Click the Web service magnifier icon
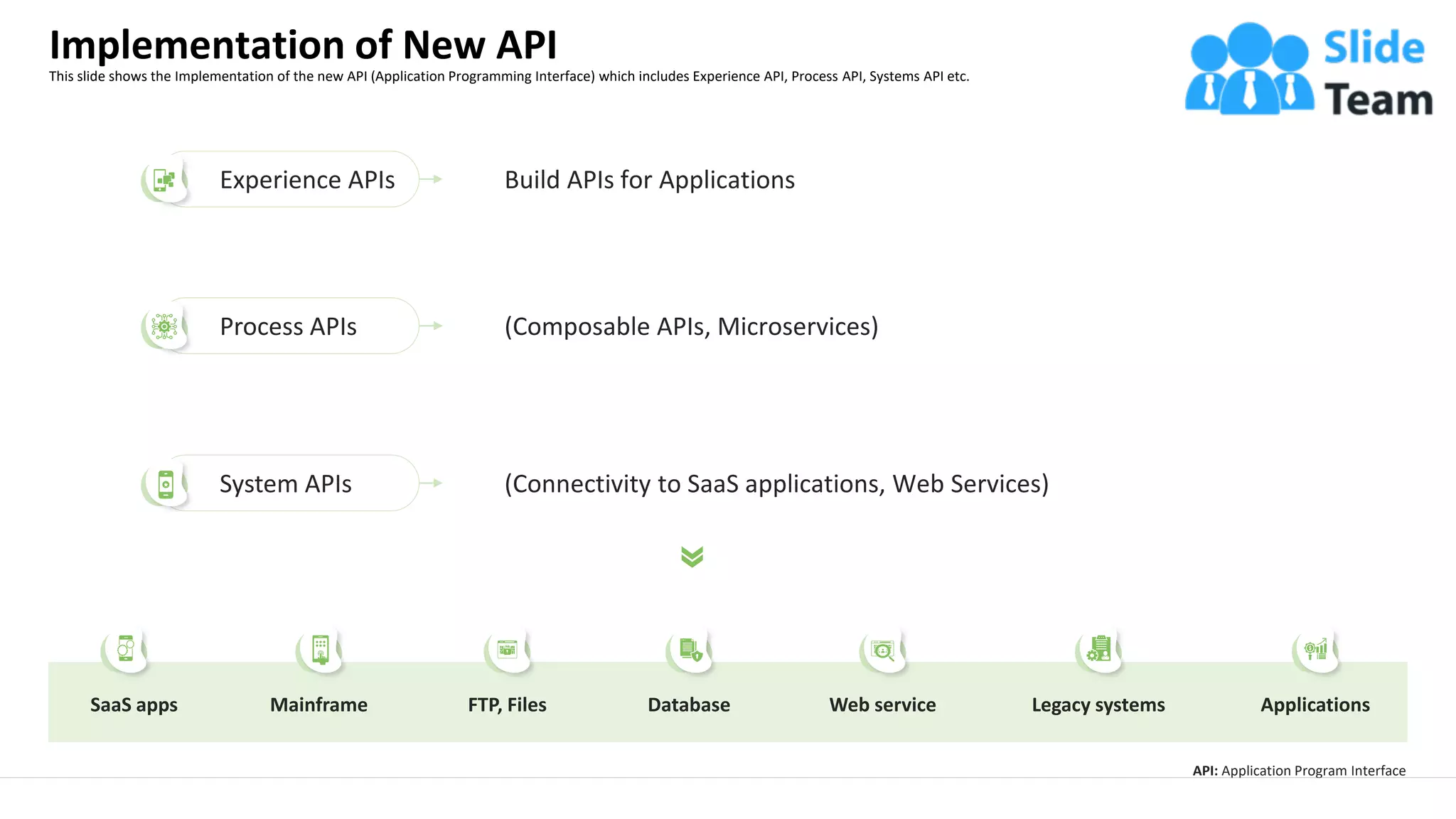This screenshot has width=1456, height=819. tap(883, 650)
